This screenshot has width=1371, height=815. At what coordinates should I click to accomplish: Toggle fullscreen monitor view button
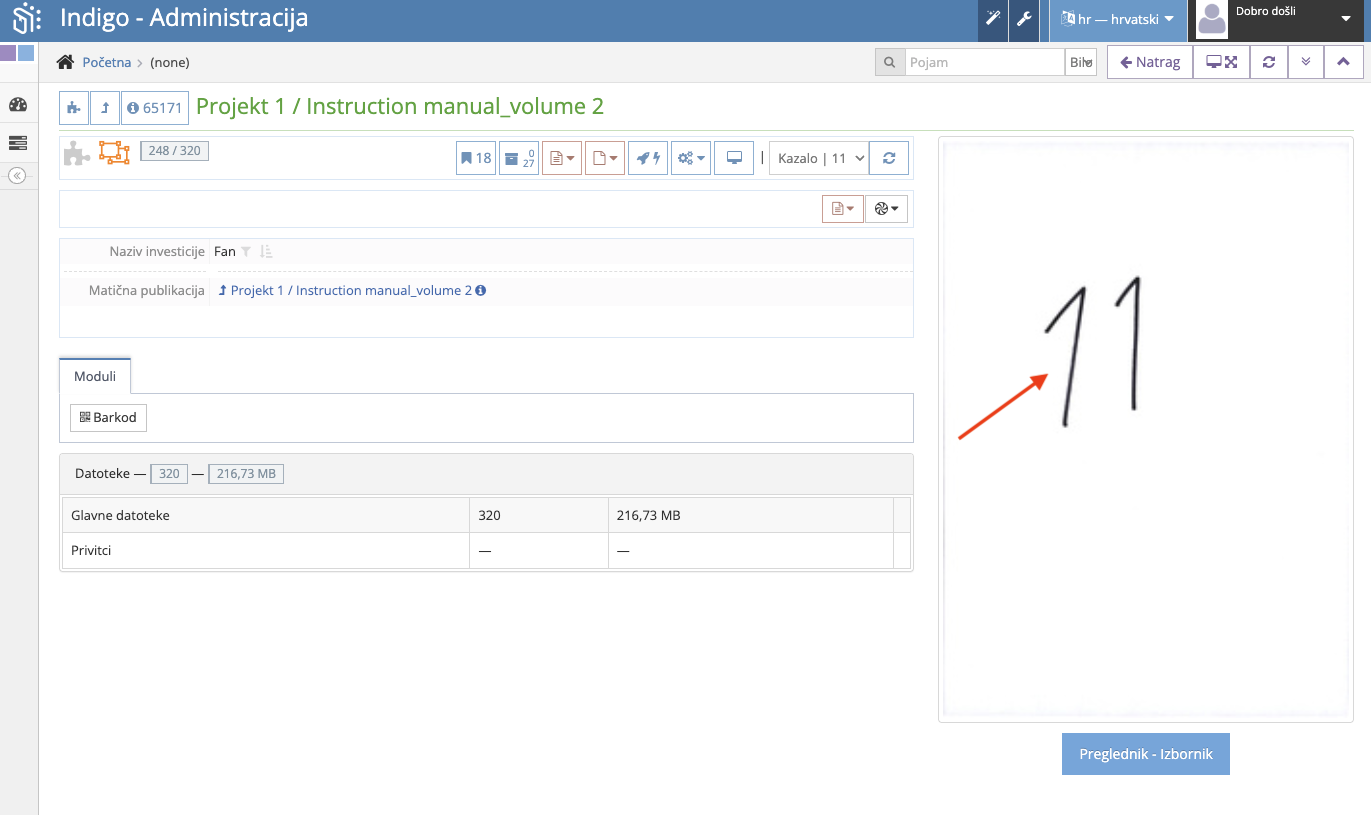tap(1222, 62)
